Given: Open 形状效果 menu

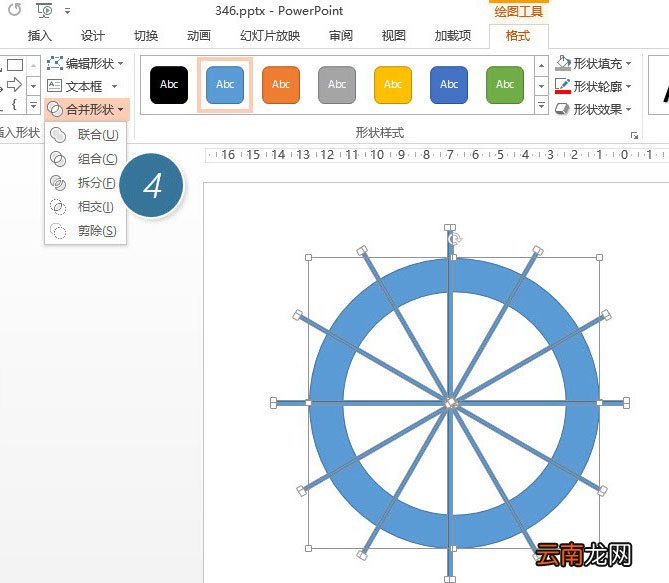Looking at the screenshot, I should tap(593, 109).
